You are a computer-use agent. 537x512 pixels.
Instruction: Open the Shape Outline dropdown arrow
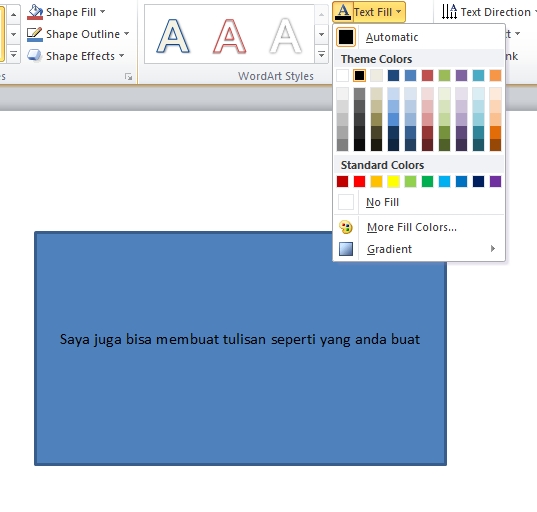pos(126,34)
